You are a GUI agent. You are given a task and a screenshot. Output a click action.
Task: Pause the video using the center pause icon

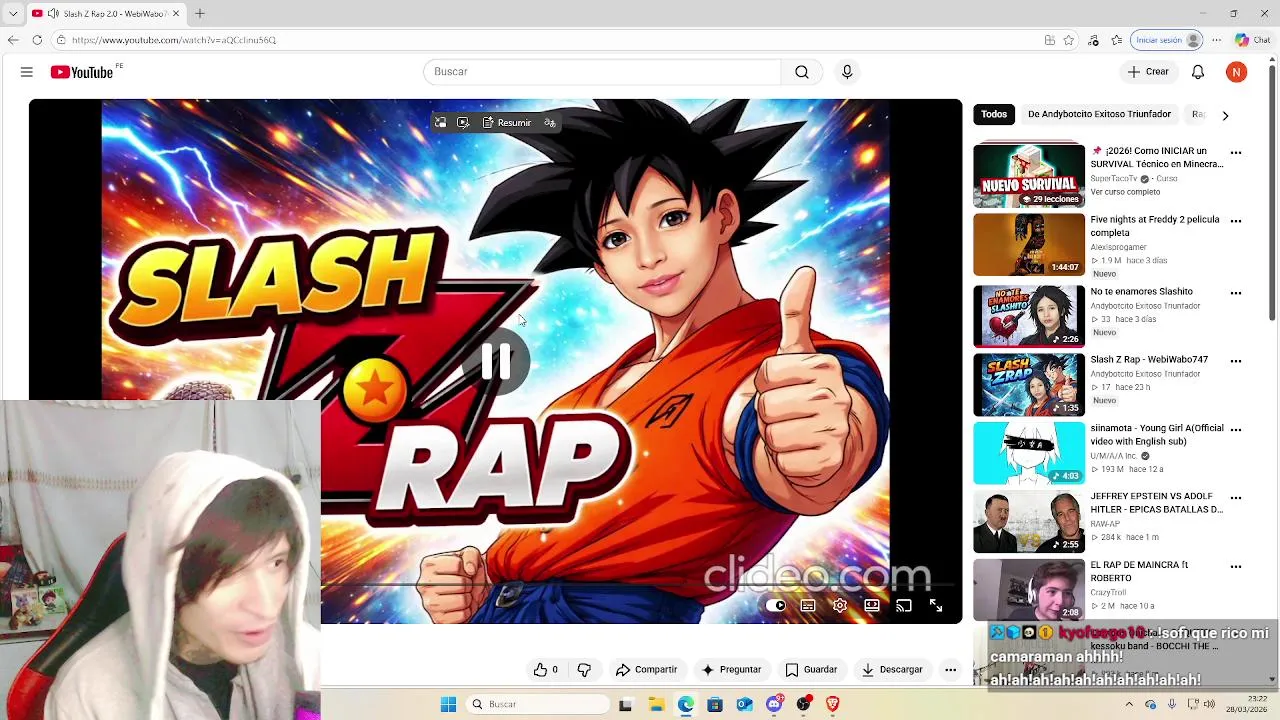[496, 362]
